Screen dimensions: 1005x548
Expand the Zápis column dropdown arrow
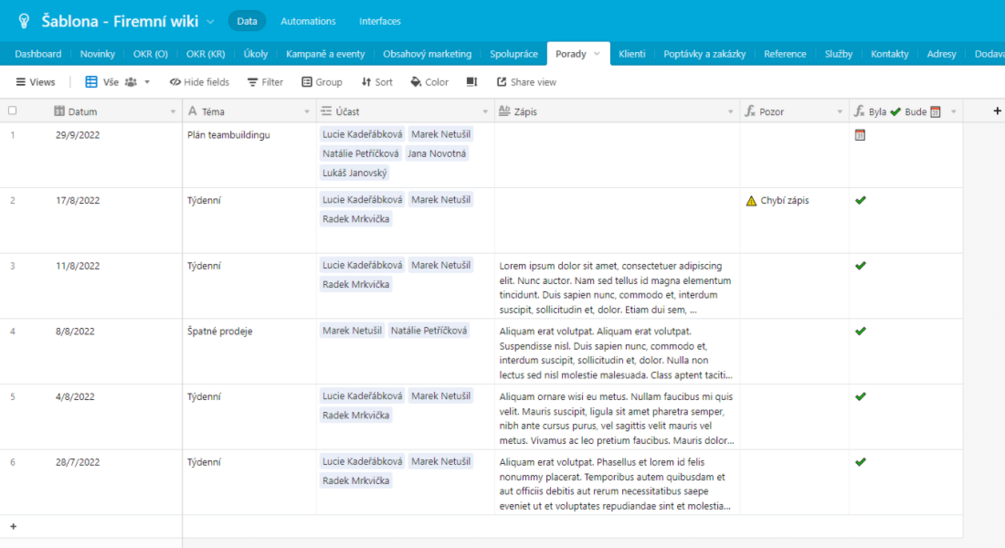[x=730, y=112]
